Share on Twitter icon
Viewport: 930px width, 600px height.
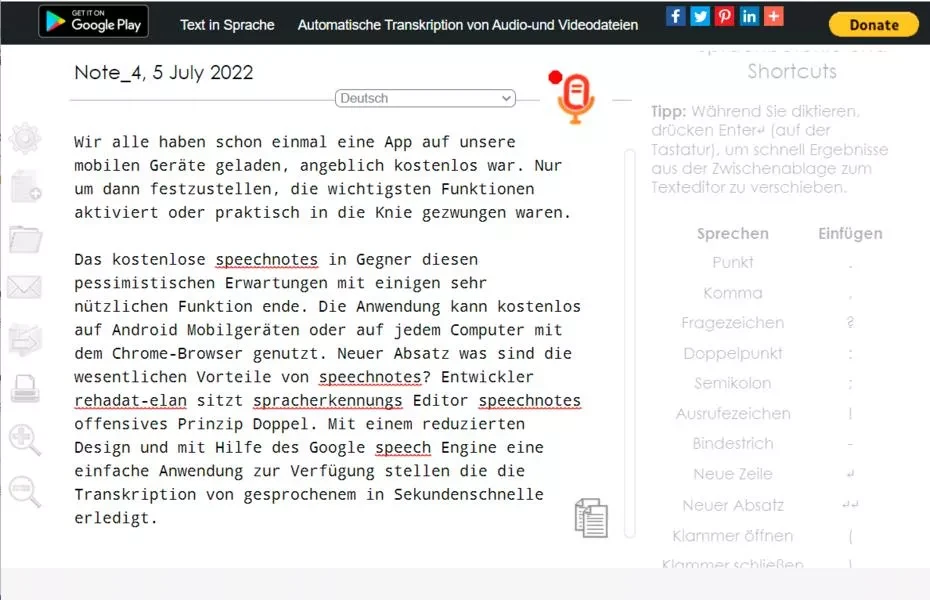coord(700,16)
